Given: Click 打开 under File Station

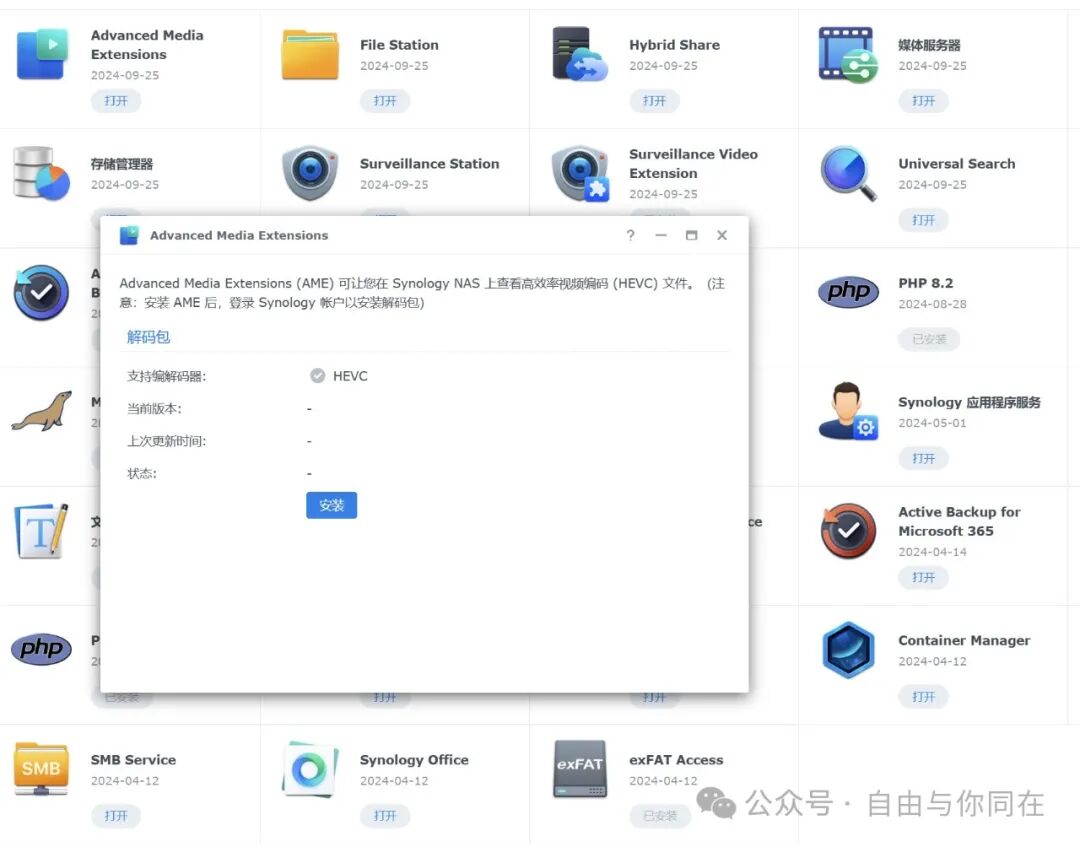Looking at the screenshot, I should coord(385,101).
